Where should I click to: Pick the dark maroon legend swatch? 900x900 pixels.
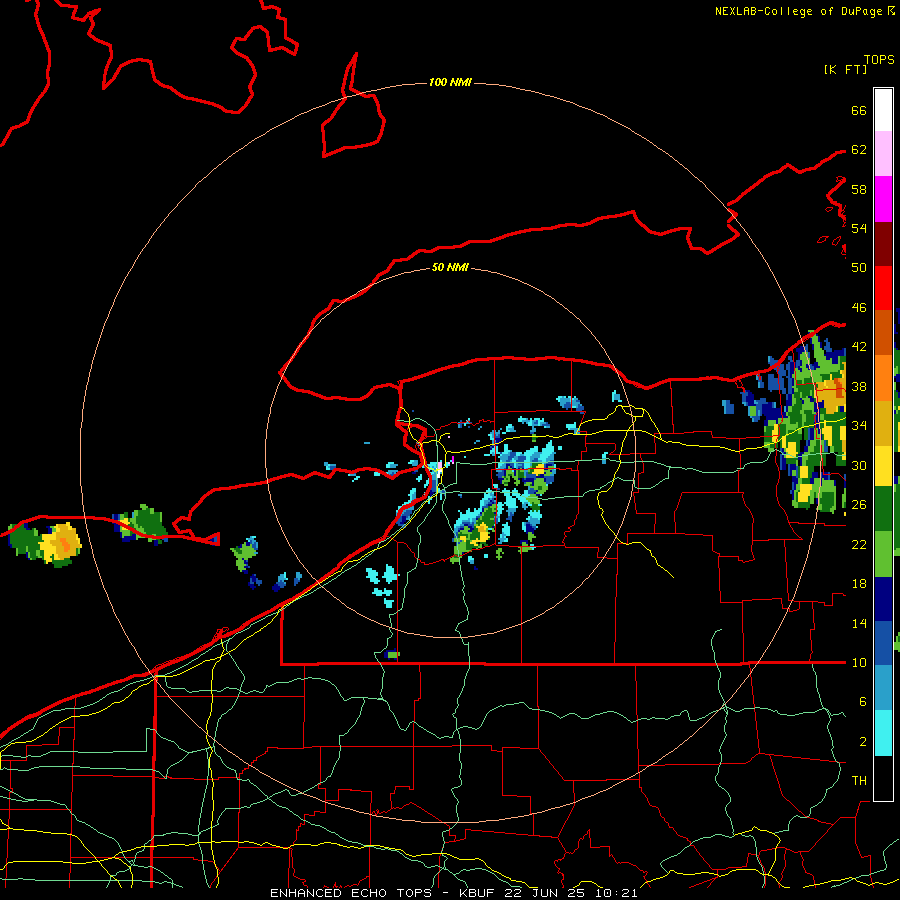pos(883,243)
